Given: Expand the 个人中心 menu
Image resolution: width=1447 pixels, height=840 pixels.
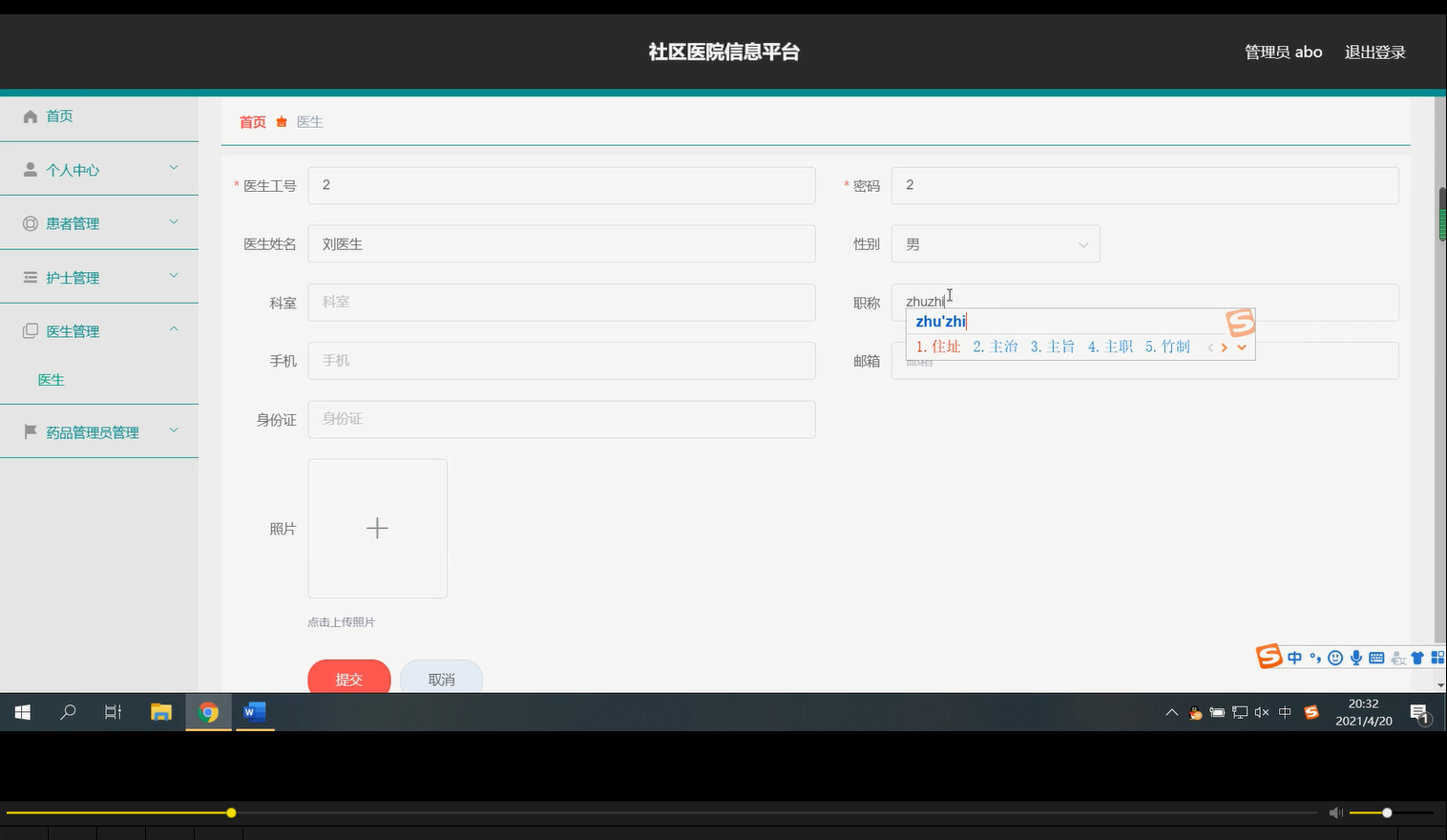Looking at the screenshot, I should point(174,168).
